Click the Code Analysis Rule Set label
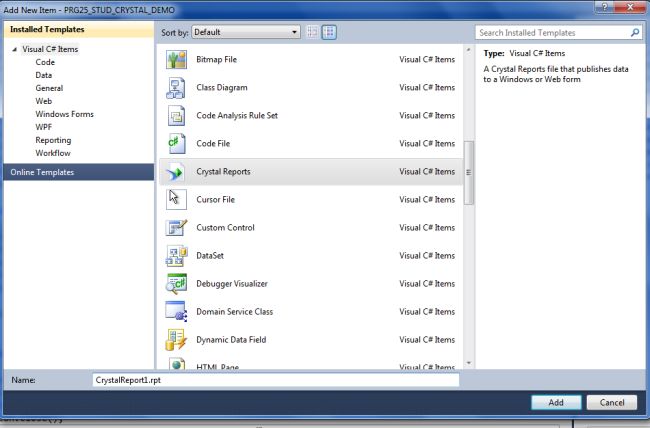The height and width of the screenshot is (428, 650). [x=237, y=116]
